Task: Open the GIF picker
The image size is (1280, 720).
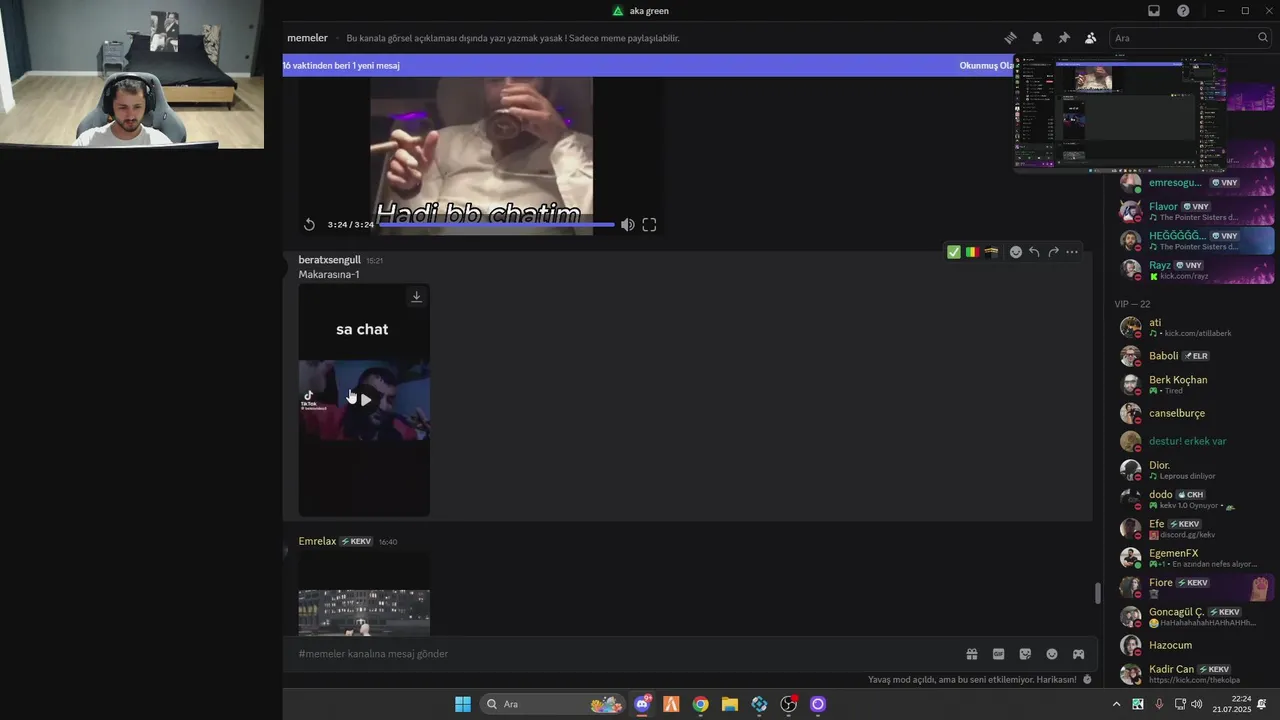Action: [x=998, y=654]
